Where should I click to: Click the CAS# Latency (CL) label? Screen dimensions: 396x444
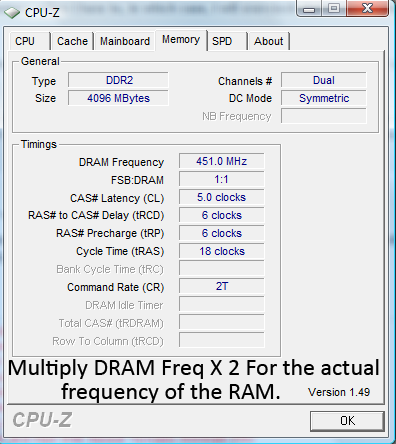117,198
